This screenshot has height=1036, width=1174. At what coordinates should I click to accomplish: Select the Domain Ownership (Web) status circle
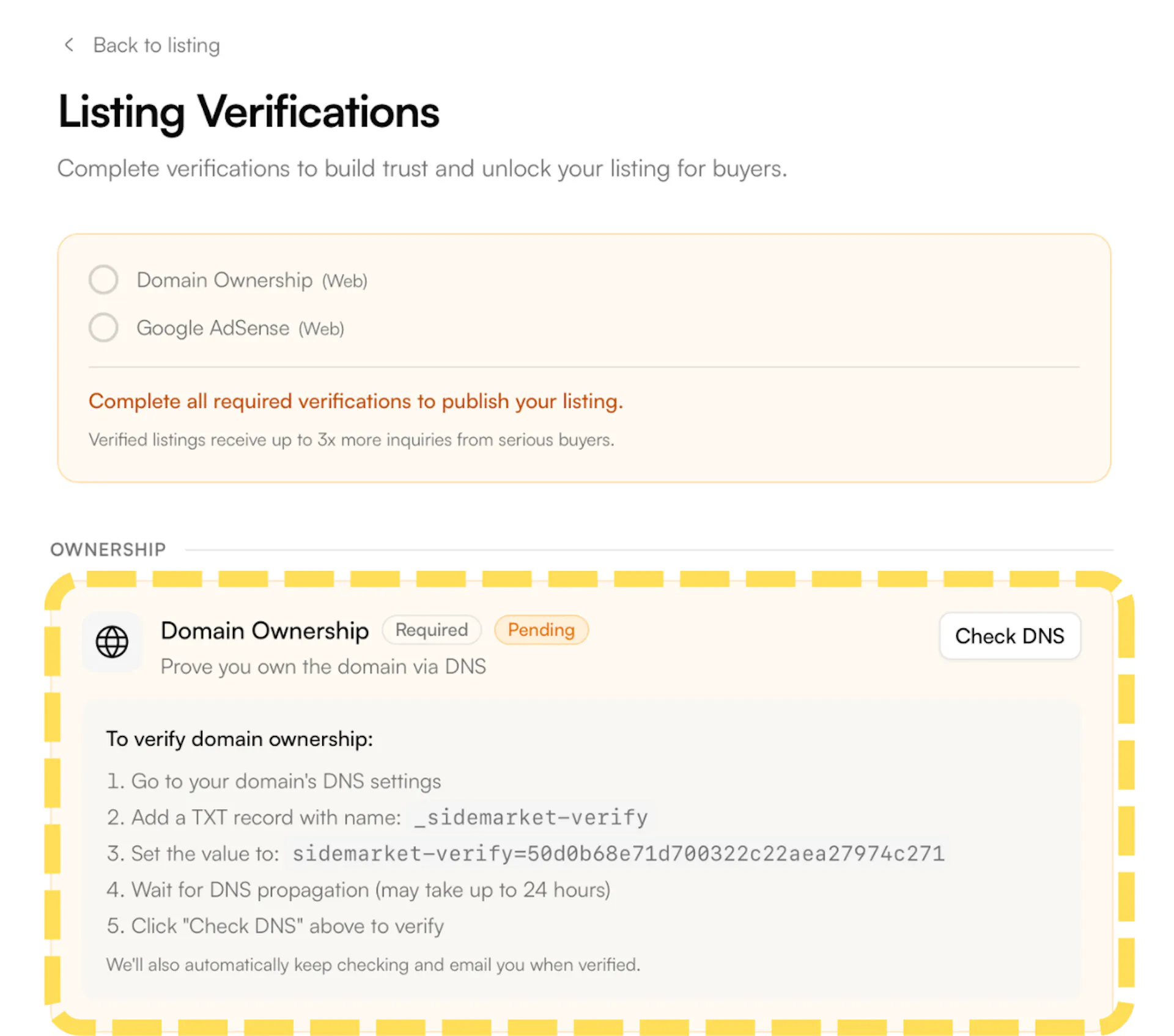point(103,280)
